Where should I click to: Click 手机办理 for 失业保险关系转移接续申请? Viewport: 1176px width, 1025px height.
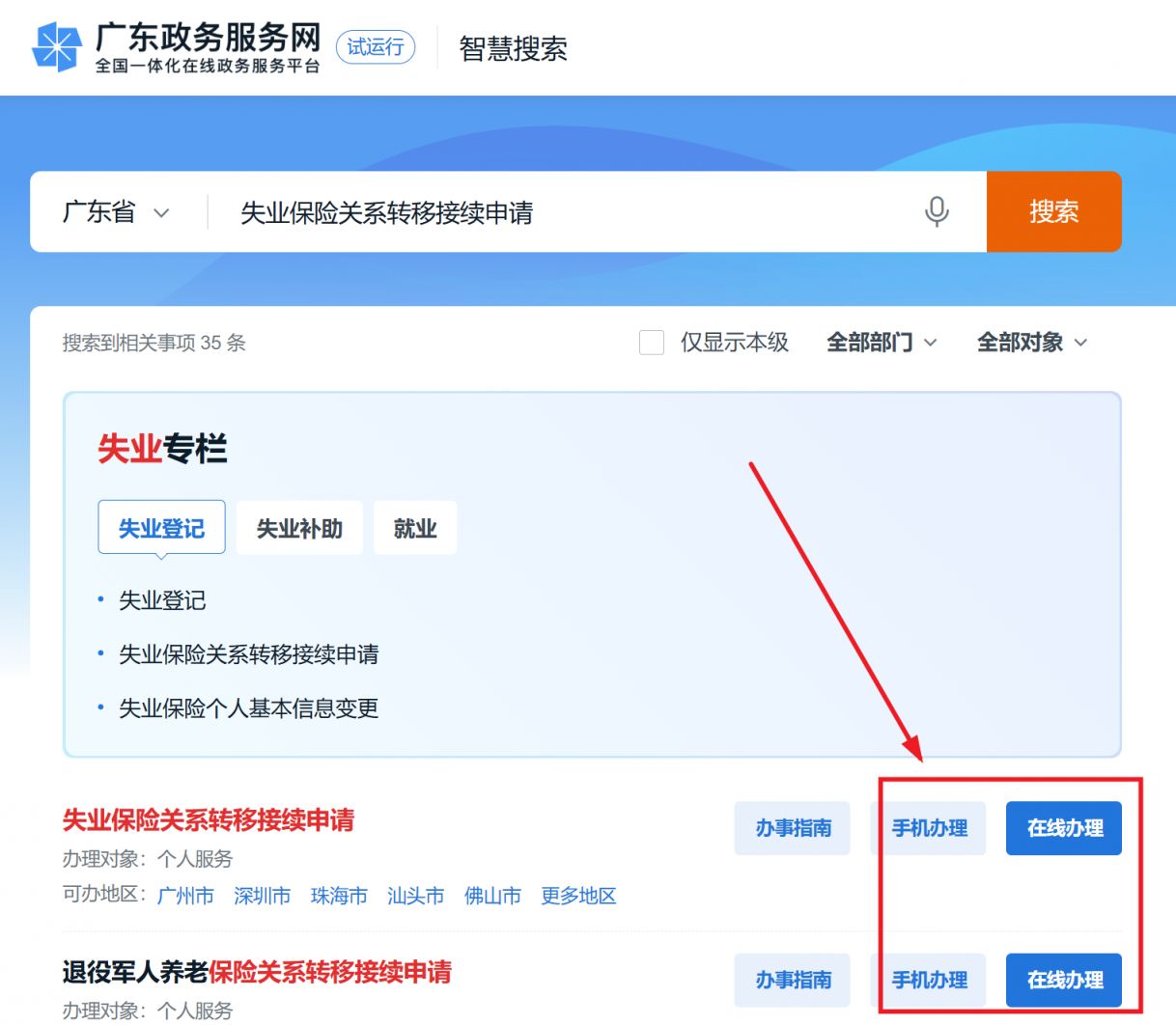coord(929,828)
